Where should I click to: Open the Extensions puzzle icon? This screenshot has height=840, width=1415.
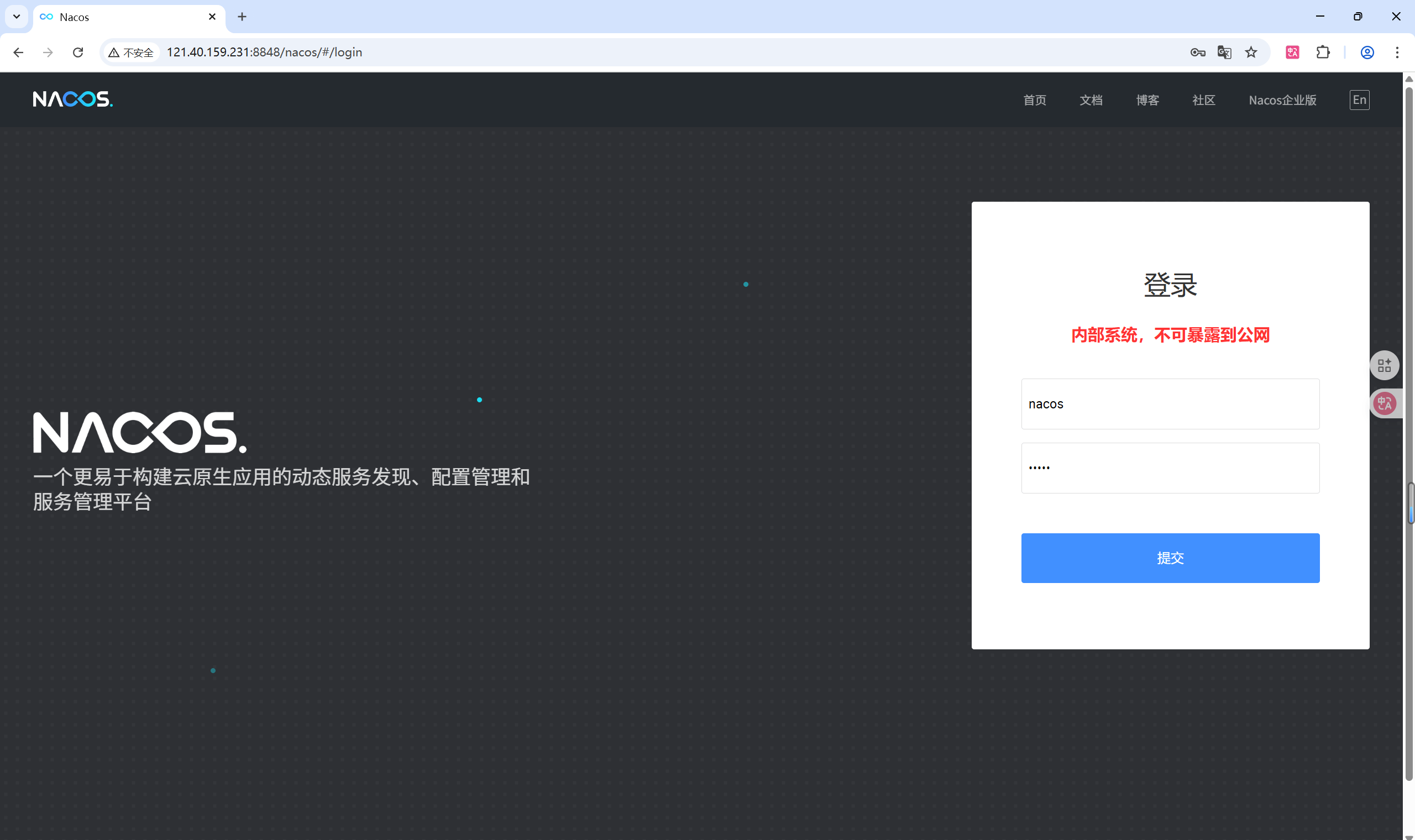(x=1323, y=53)
